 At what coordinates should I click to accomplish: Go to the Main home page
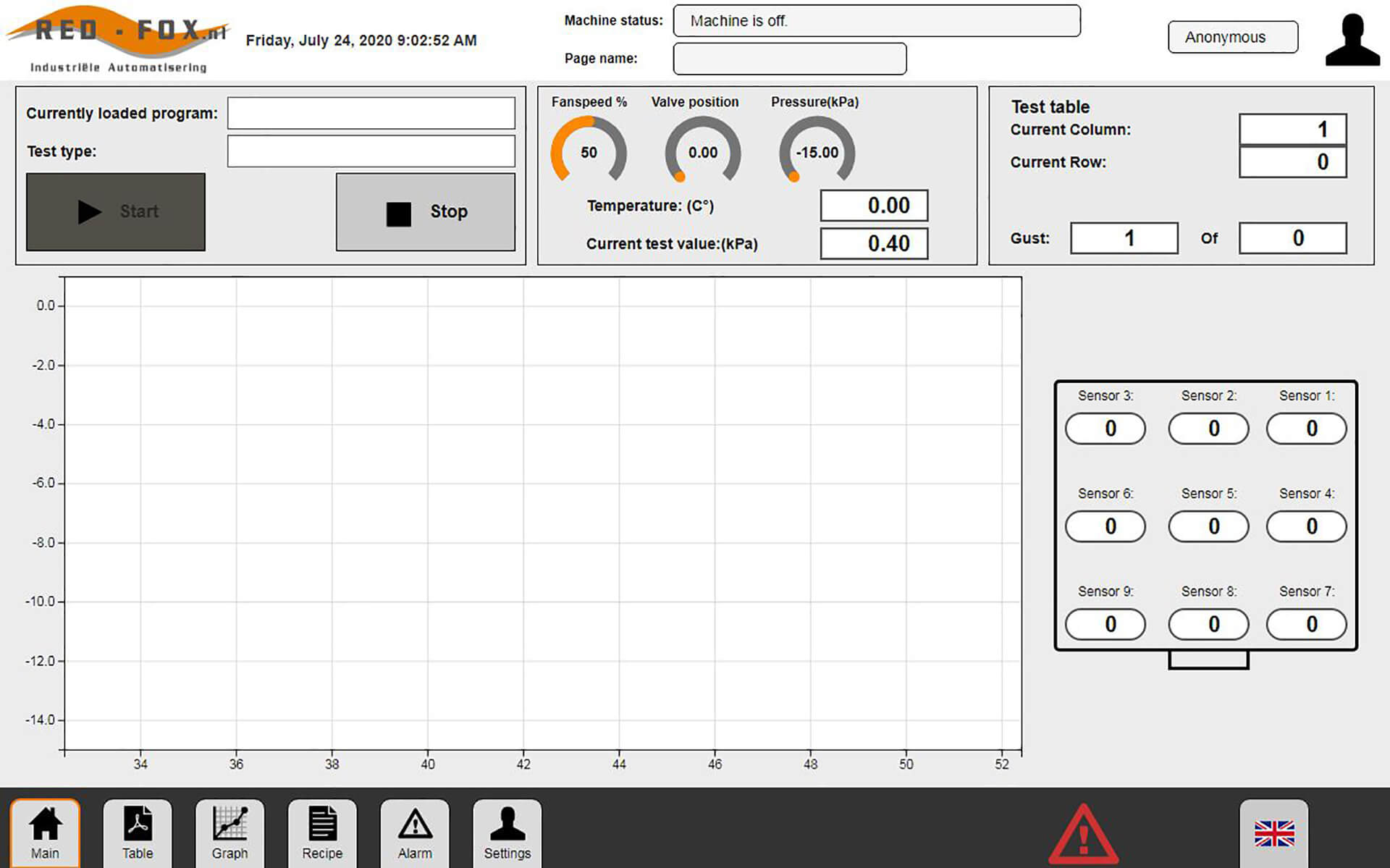click(45, 833)
